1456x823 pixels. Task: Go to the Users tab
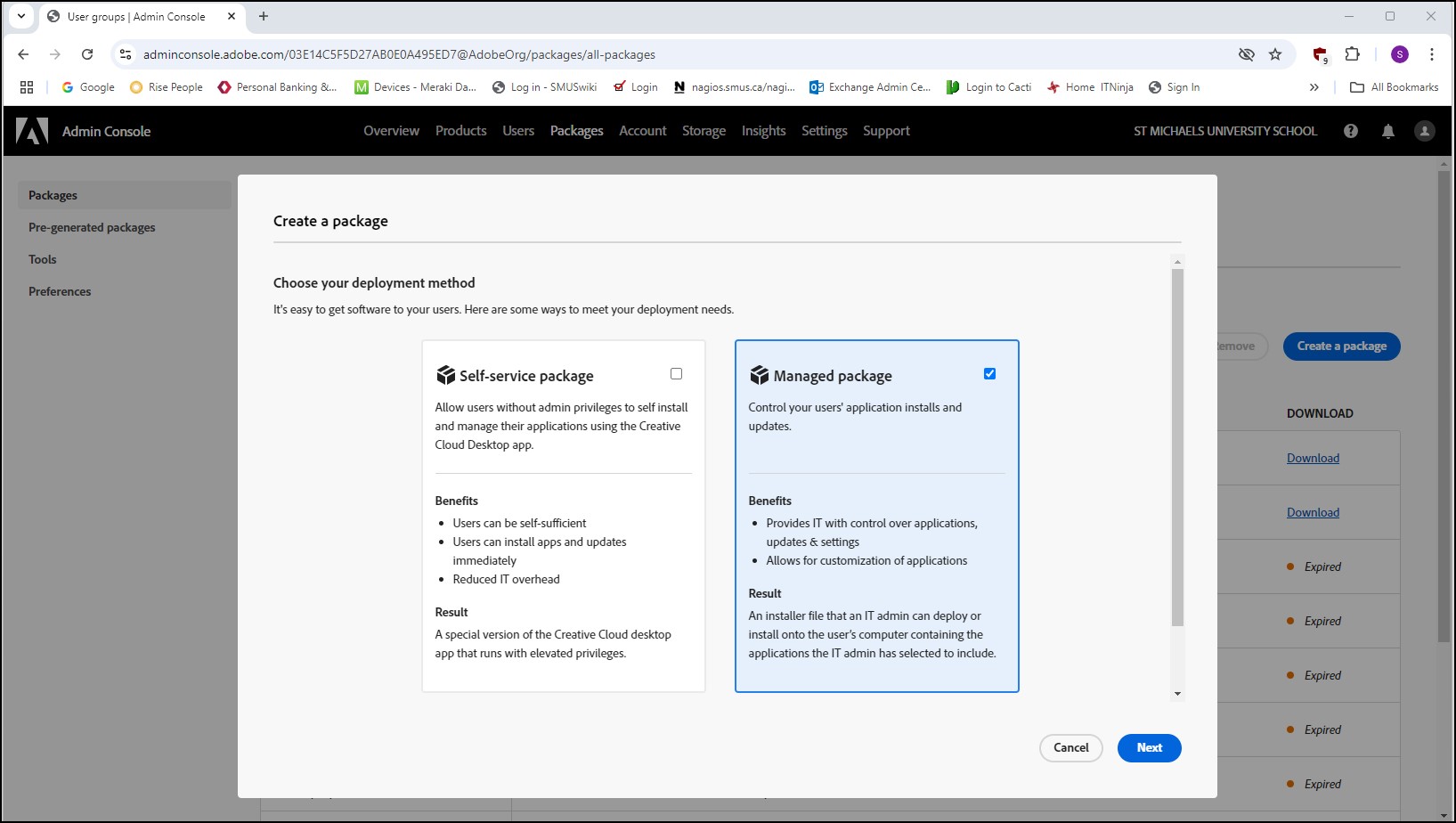(518, 131)
